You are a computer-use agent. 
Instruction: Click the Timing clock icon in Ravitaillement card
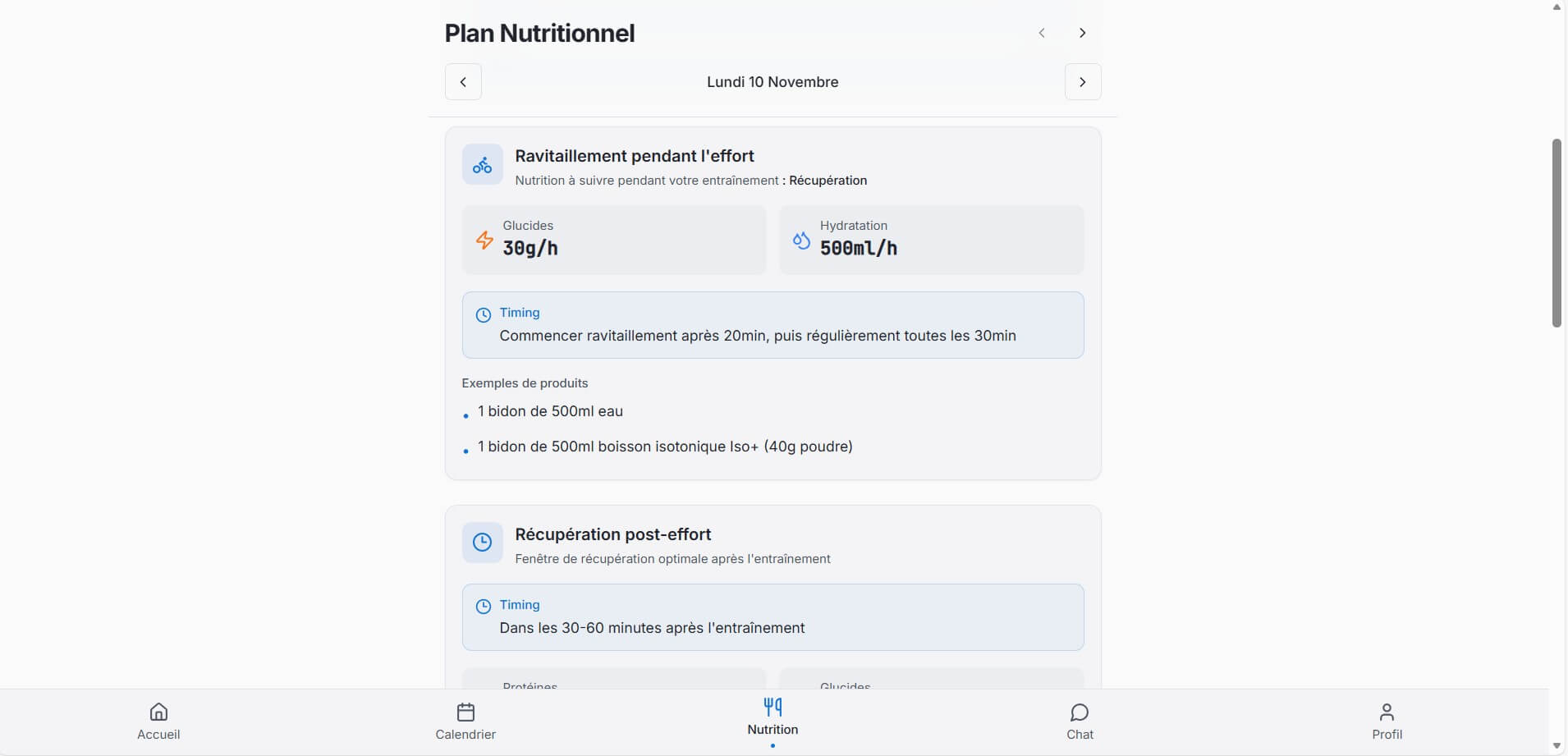484,314
